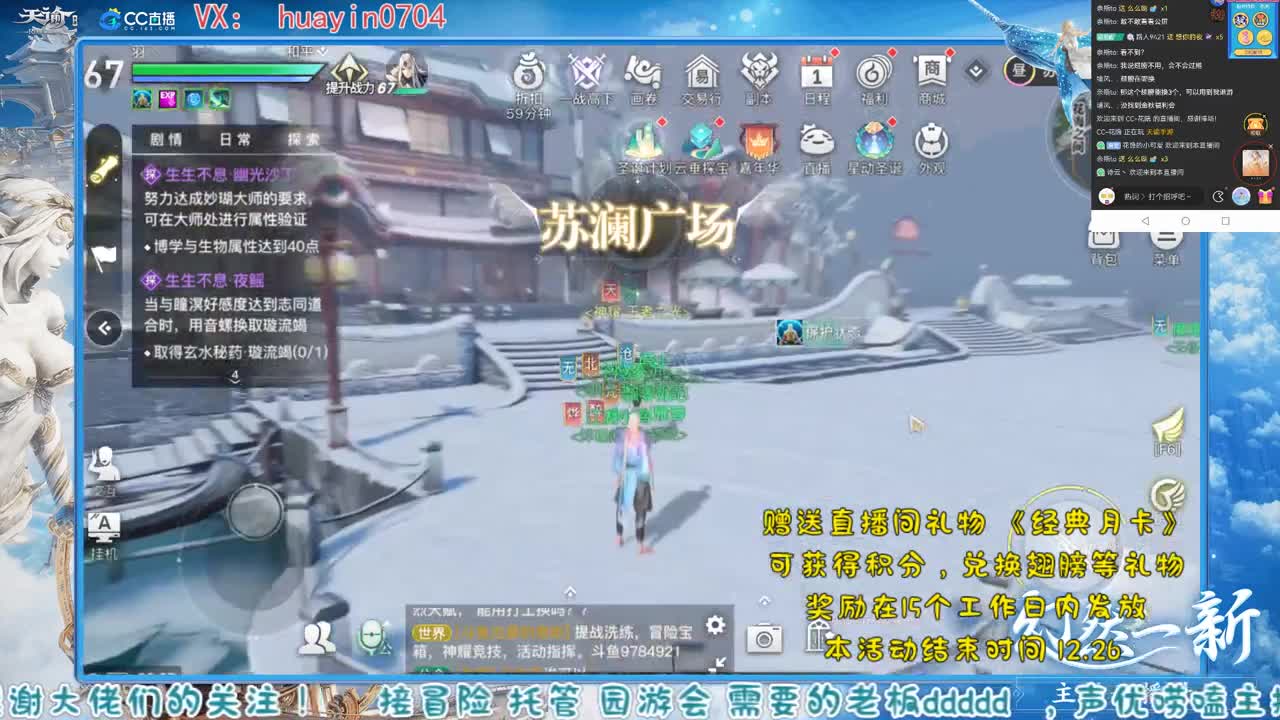This screenshot has height=720, width=1280.
Task: Click the CC直播 logo
Action: (139, 18)
